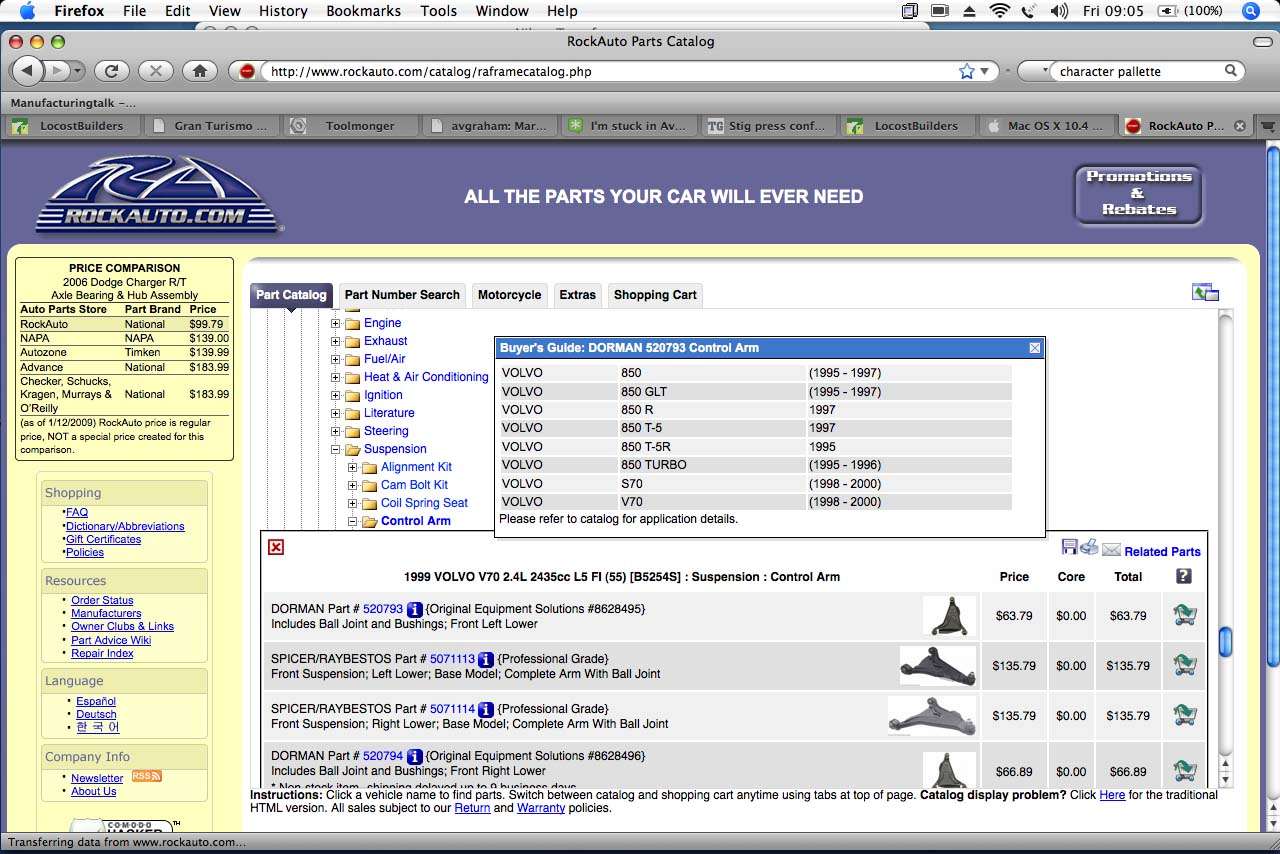Click the DORMAN control arm thumbnail image
Viewport: 1280px width, 854px height.
[949, 615]
